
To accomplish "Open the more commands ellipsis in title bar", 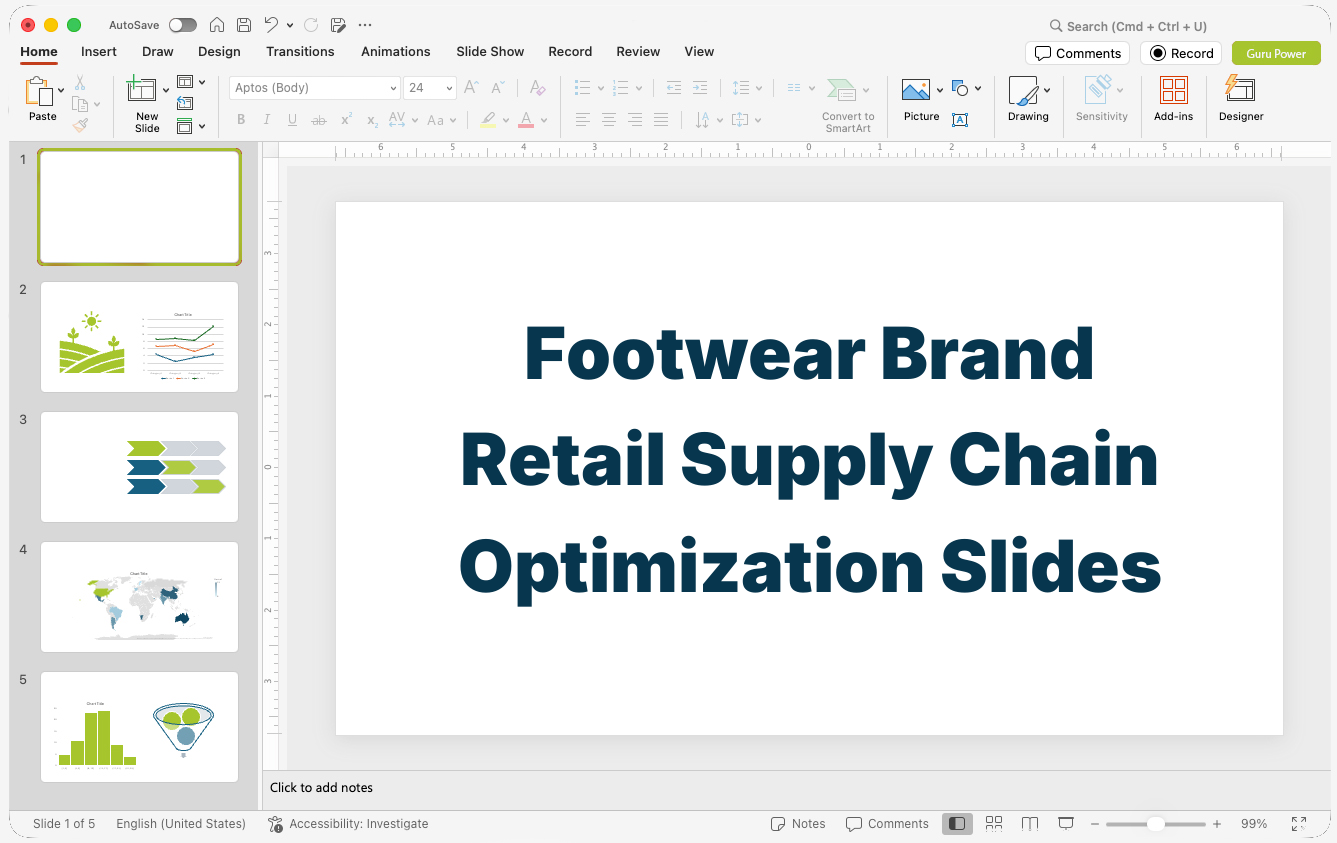I will [365, 25].
